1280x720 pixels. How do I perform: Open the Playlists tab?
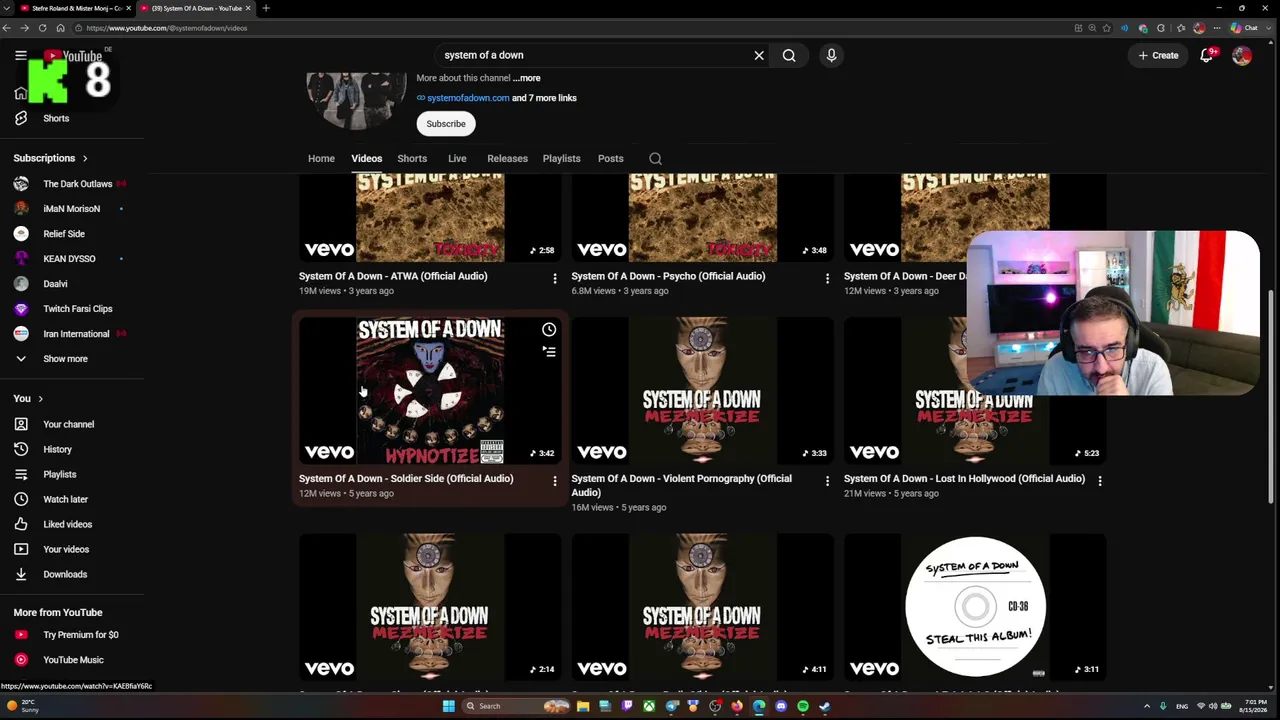pos(561,159)
